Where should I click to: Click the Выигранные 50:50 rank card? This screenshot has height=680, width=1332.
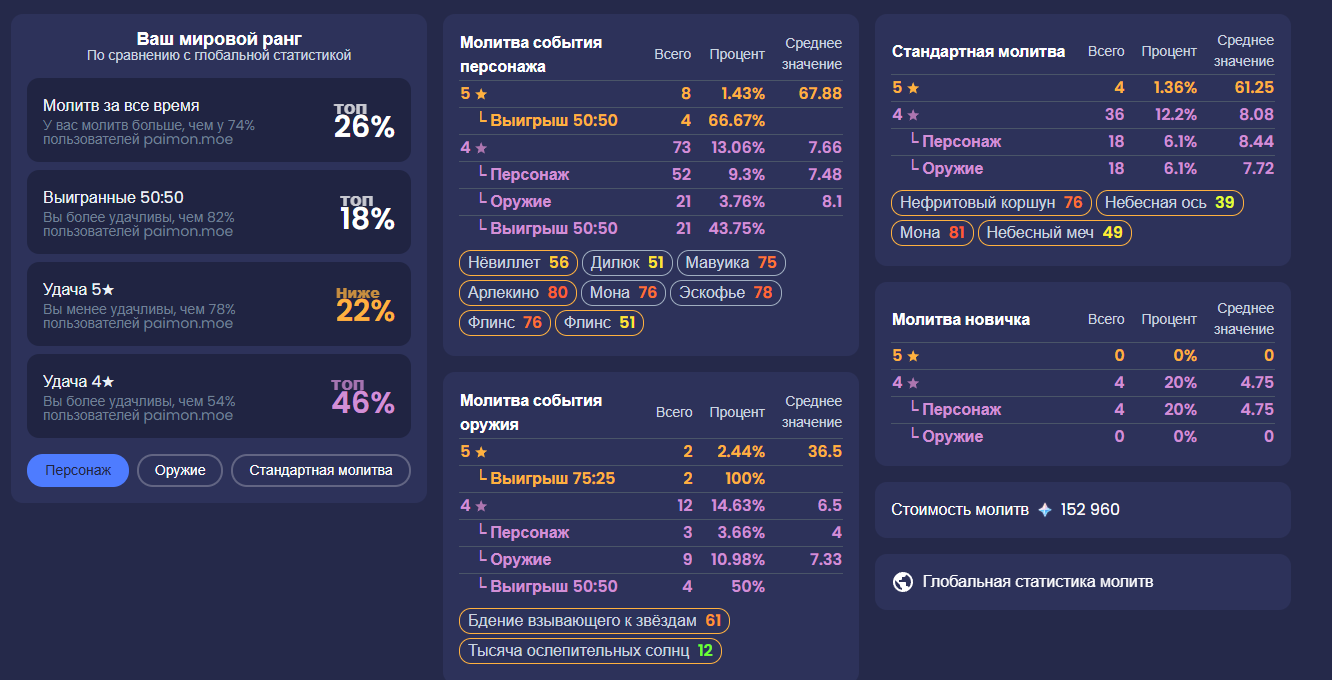tap(219, 212)
